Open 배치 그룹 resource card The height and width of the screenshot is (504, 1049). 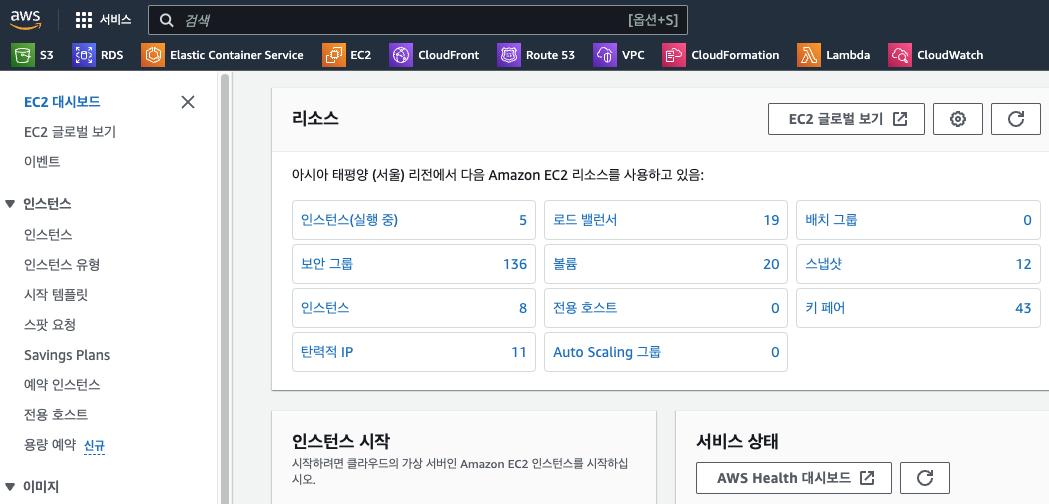(x=918, y=220)
